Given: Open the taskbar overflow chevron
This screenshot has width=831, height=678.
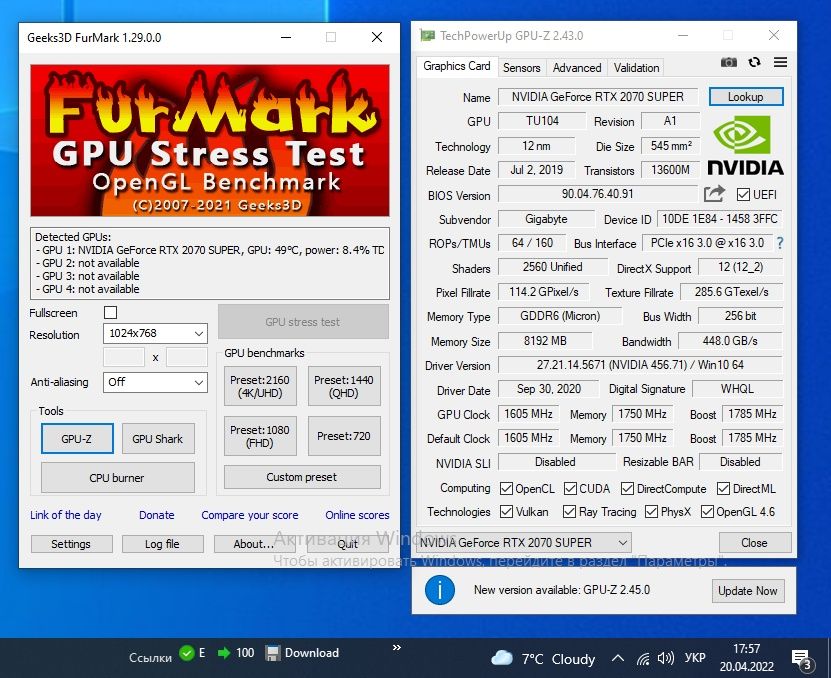Looking at the screenshot, I should pyautogui.click(x=396, y=647).
